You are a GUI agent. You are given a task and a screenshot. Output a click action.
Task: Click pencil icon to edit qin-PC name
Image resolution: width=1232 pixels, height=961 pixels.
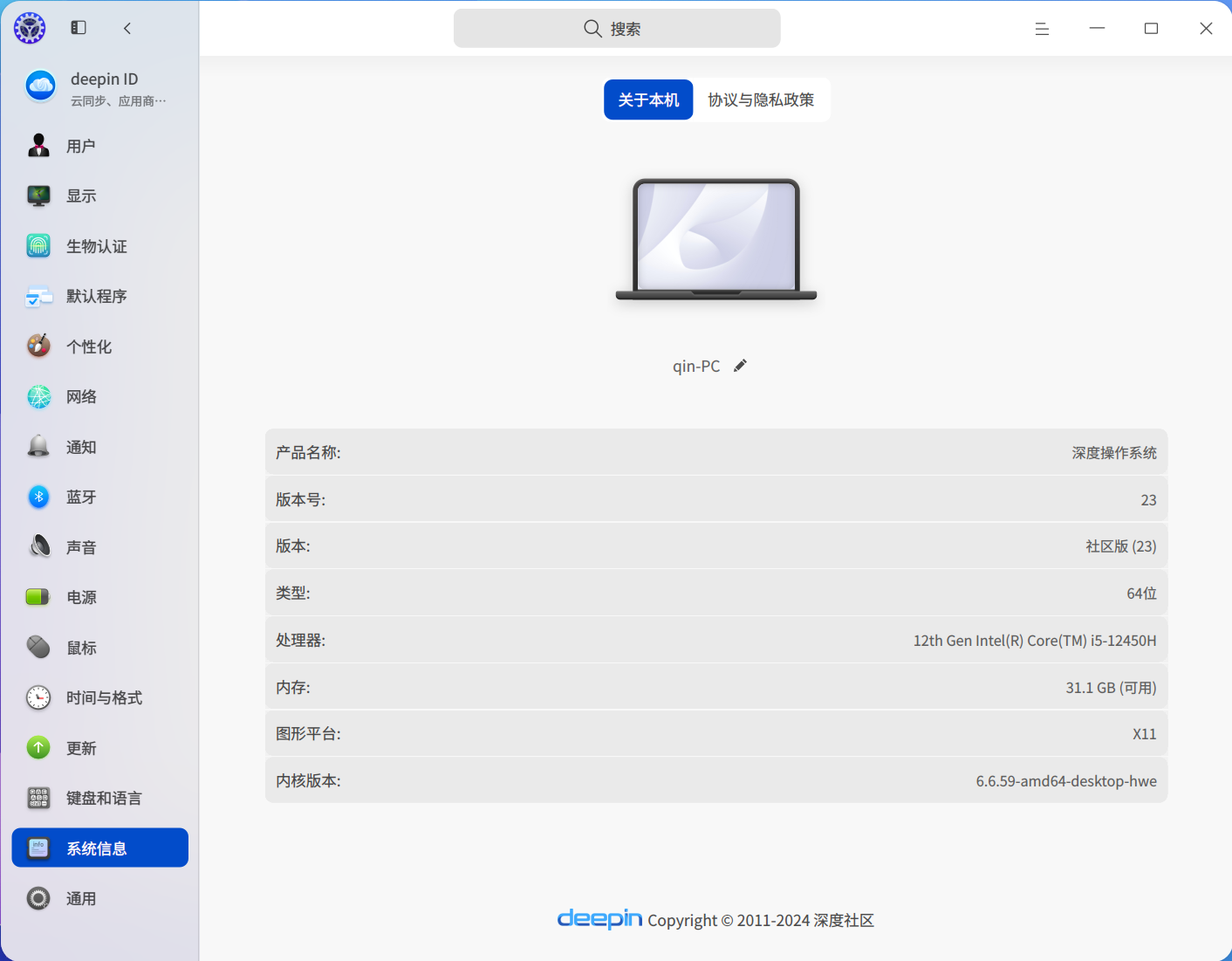(740, 366)
